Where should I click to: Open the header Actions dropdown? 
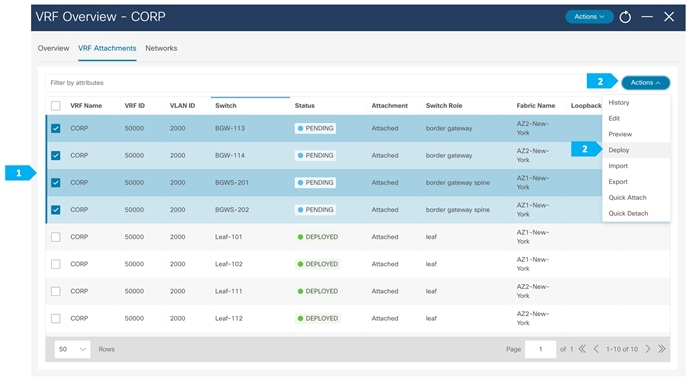[589, 17]
